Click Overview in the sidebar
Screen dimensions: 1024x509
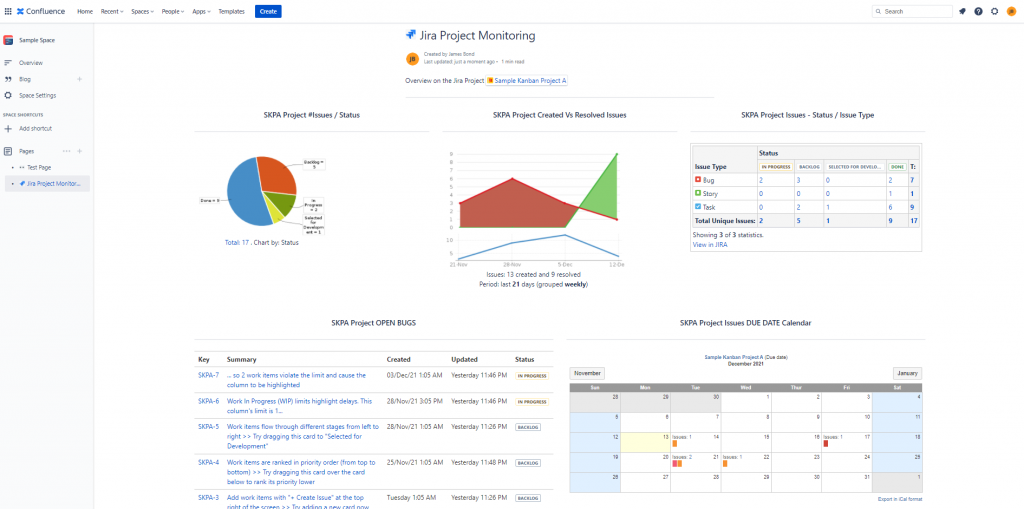31,63
